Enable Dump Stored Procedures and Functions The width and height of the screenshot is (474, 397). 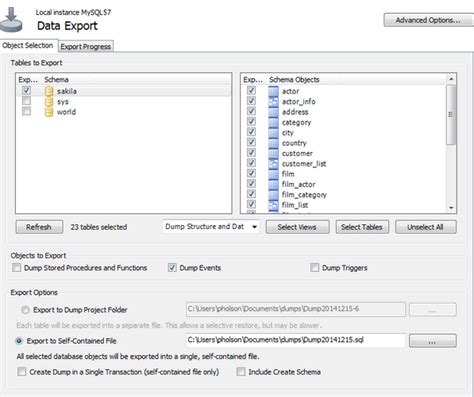(x=16, y=267)
